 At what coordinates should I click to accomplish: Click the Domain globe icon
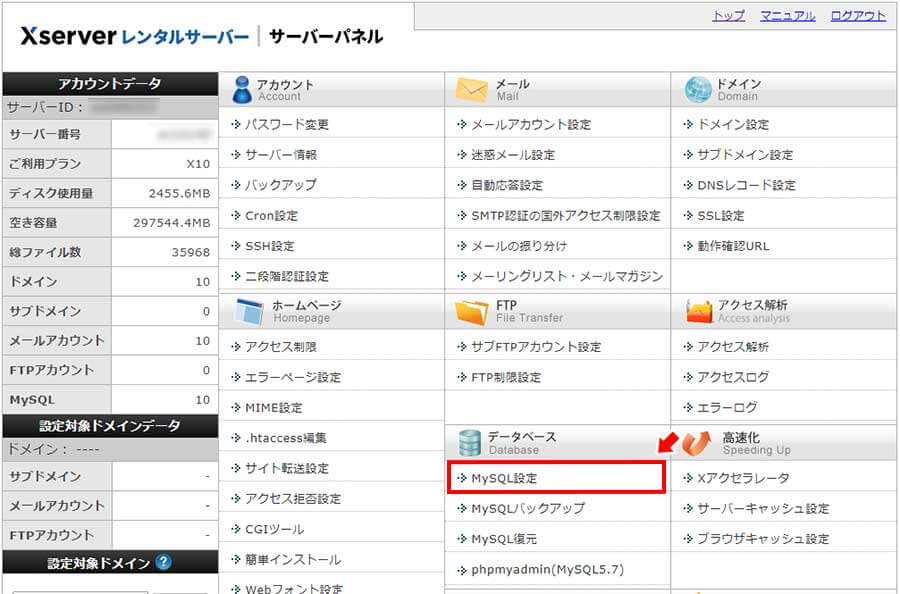698,90
